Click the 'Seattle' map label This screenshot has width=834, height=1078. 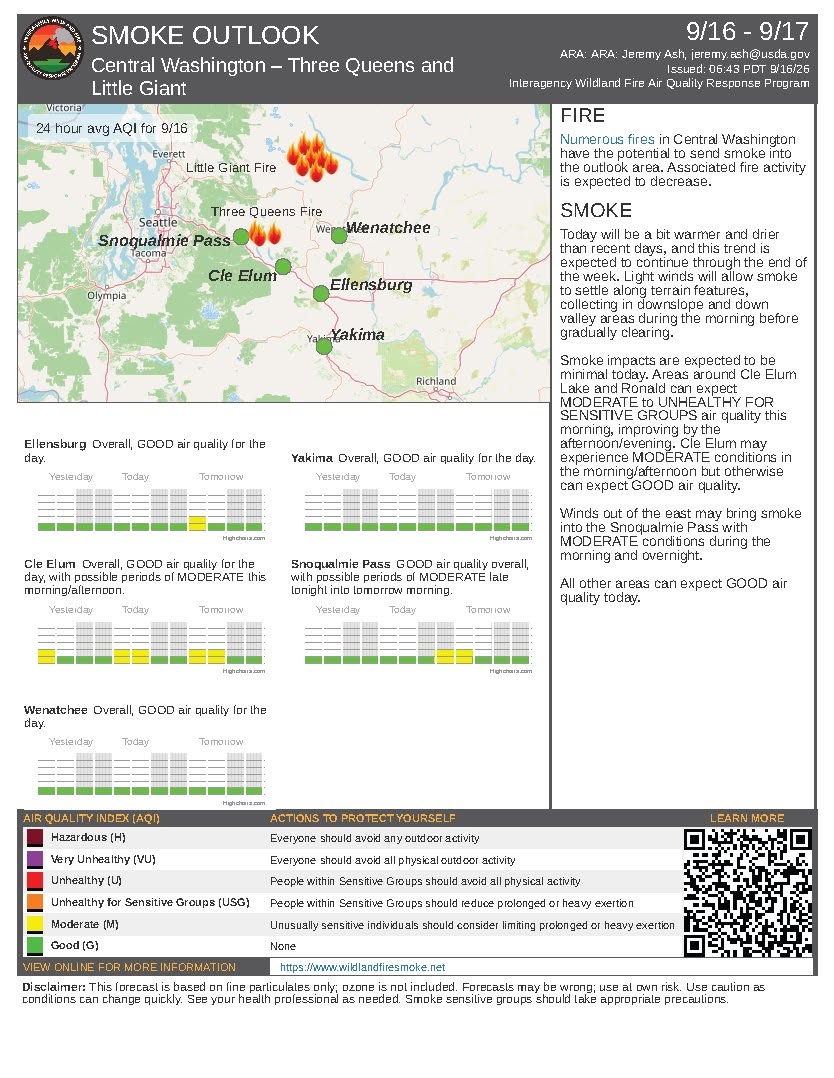[x=158, y=222]
